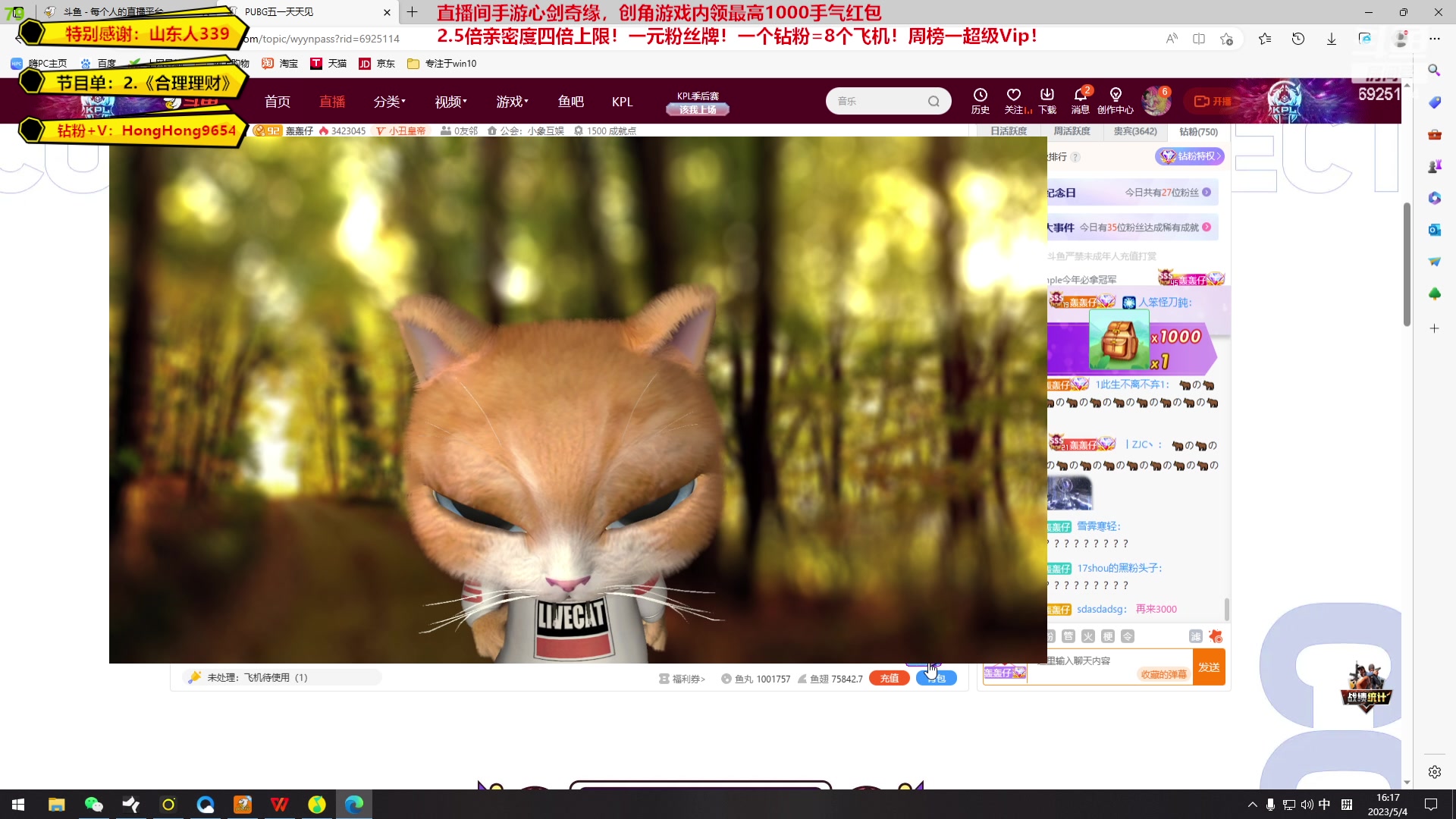The image size is (1456, 819).
Task: Open Edge favorites list icon
Action: tap(1265, 39)
